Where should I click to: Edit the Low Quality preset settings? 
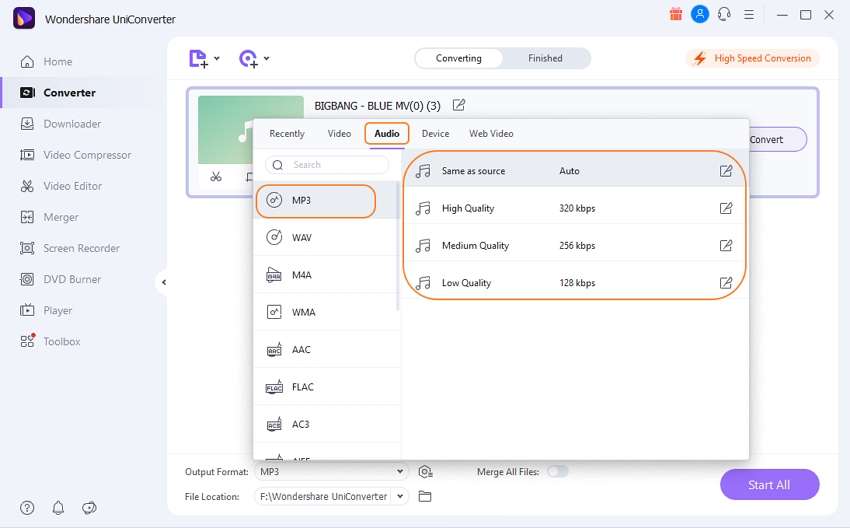pos(725,283)
